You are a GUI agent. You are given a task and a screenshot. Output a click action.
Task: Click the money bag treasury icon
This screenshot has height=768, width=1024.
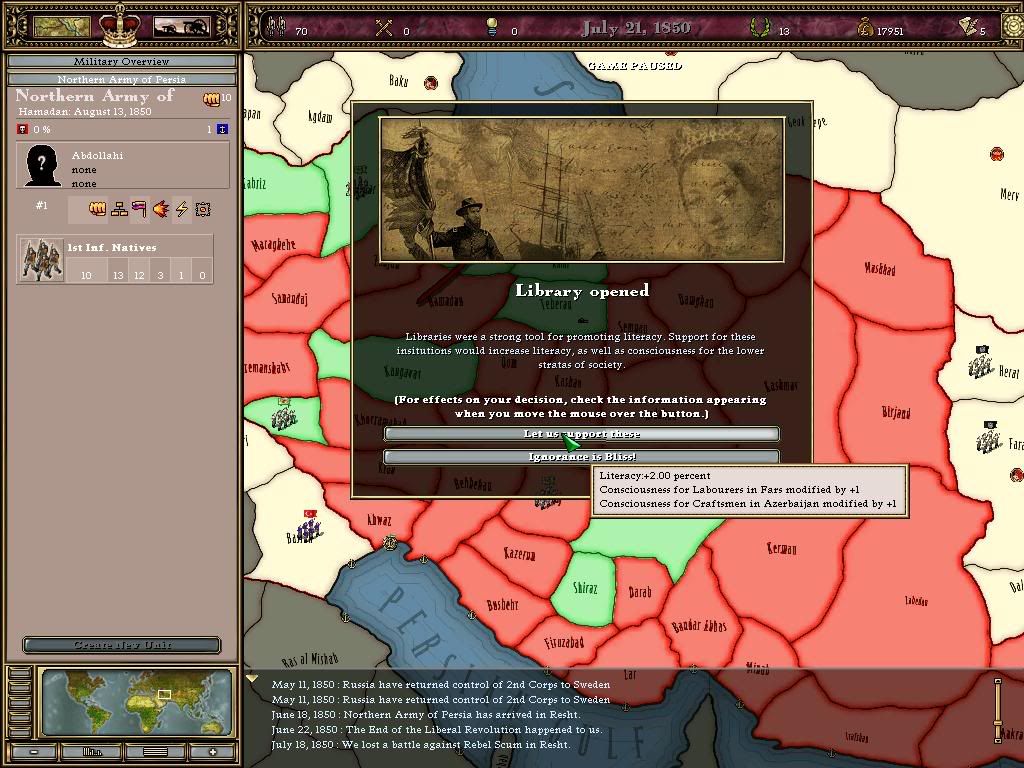pyautogui.click(x=865, y=27)
